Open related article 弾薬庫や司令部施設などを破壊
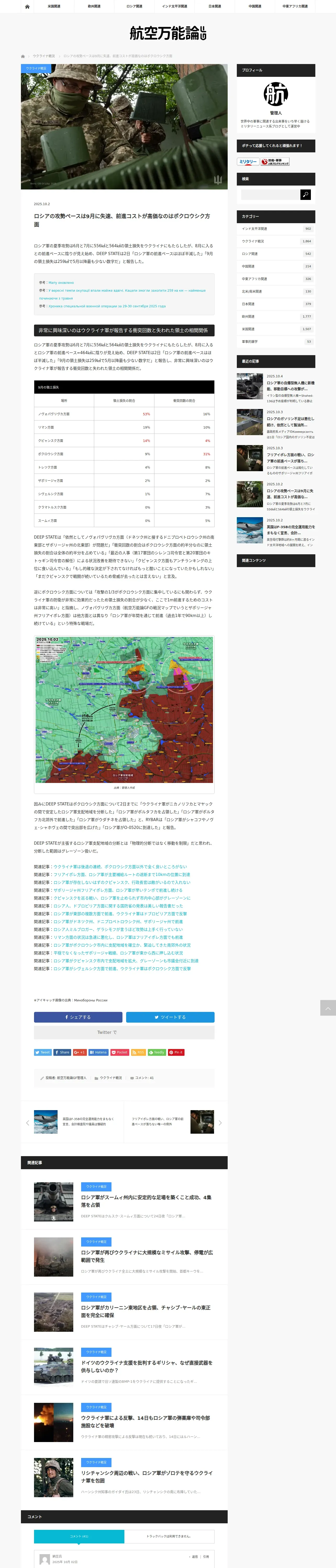The height and width of the screenshot is (1568, 336). click(146, 1422)
